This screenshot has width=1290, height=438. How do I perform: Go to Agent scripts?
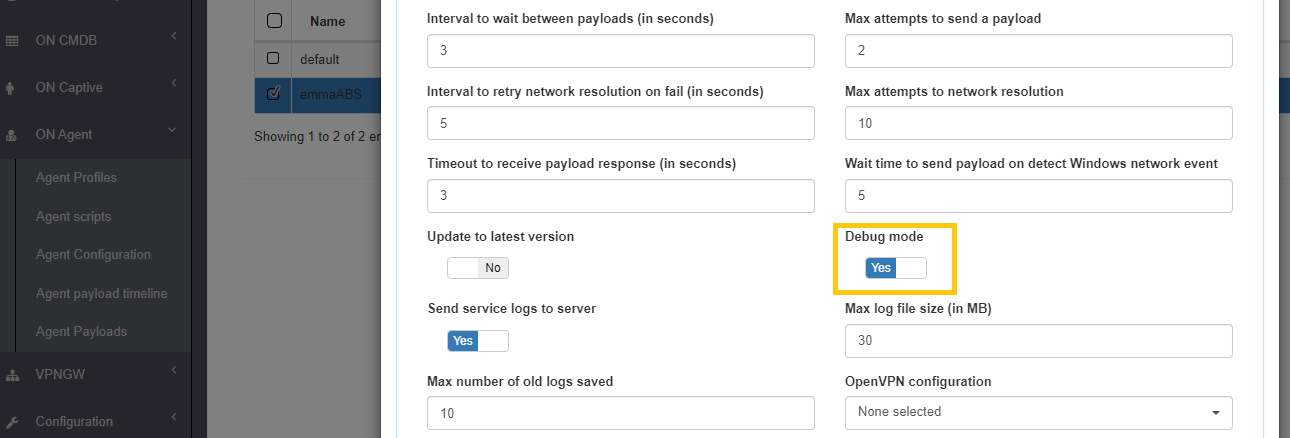click(73, 216)
